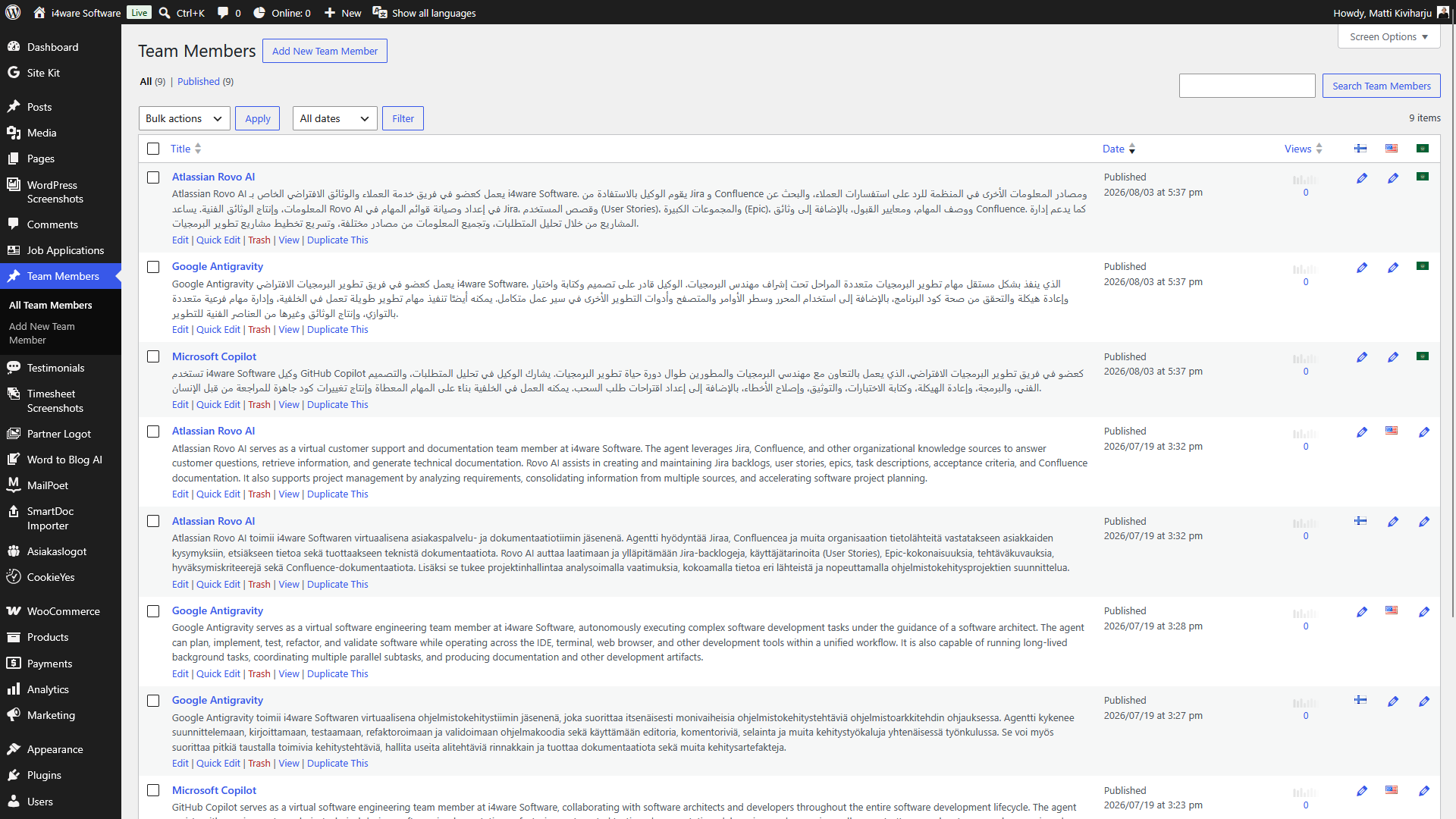Click the Dashboard gauge icon in sidebar

point(14,47)
